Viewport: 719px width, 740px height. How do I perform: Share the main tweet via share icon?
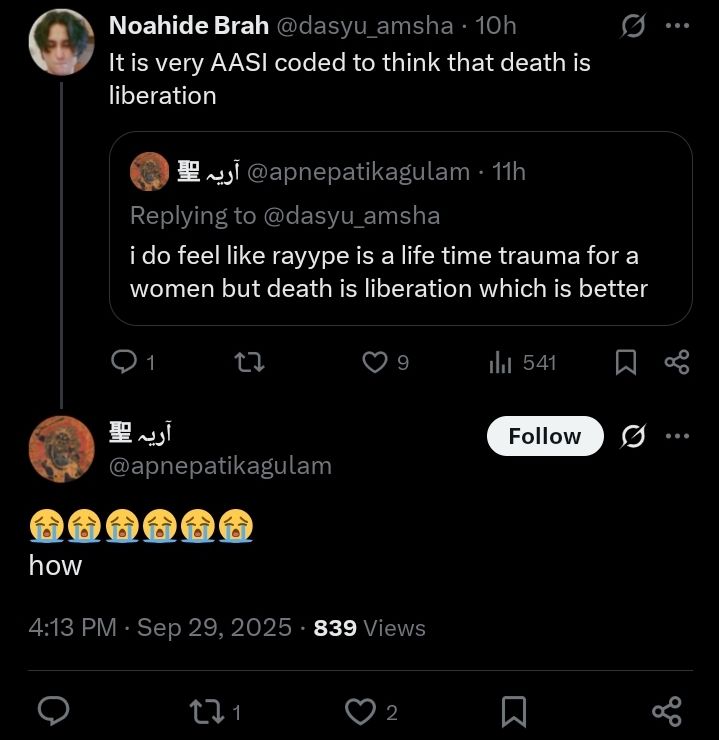click(x=666, y=711)
